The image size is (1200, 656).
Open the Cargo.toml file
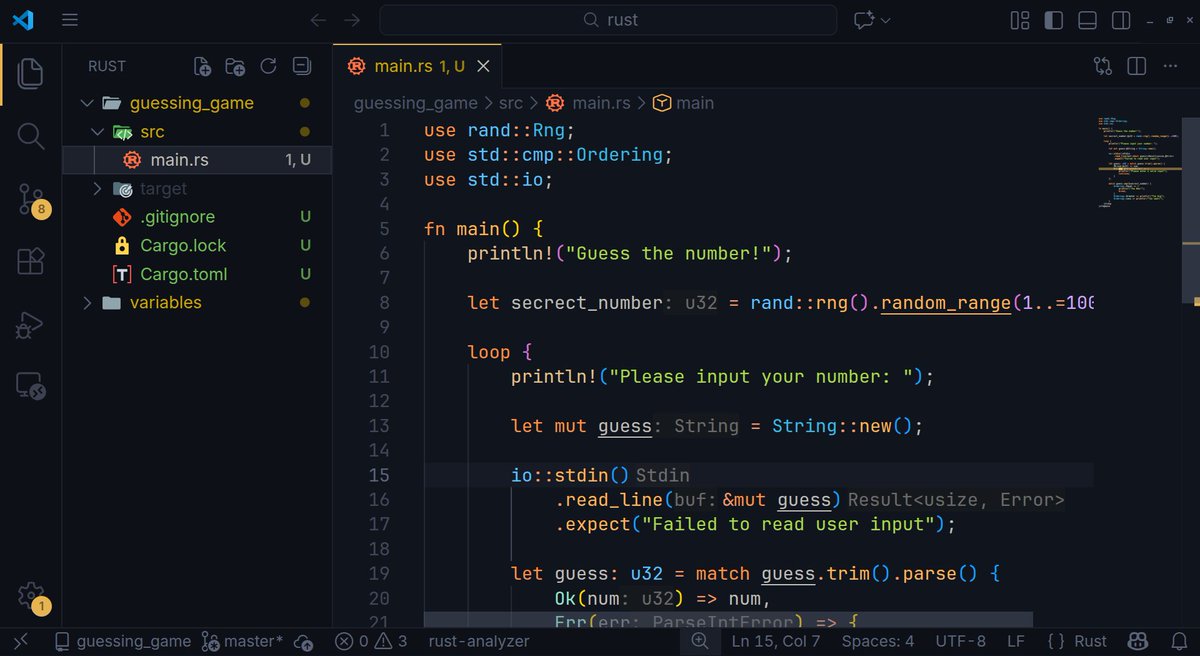coord(197,274)
